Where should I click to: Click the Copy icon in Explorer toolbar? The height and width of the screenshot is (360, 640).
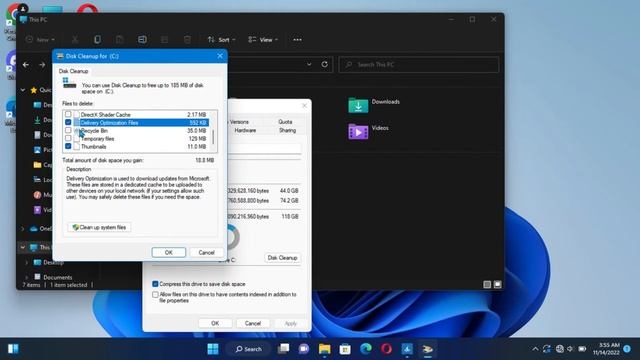(97, 40)
